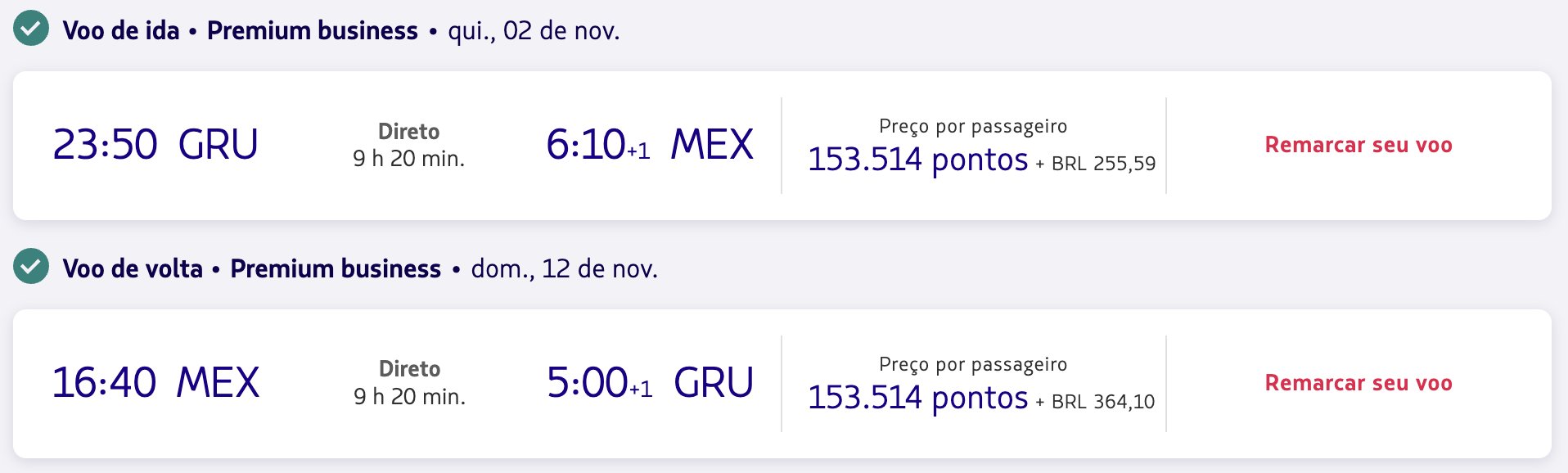
Task: Click outbound price 153.514 pontos
Action: coord(917,160)
